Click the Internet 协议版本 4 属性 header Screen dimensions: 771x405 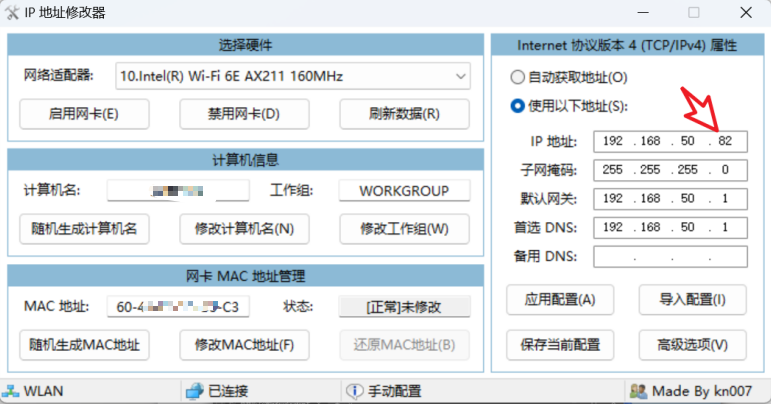(x=627, y=45)
